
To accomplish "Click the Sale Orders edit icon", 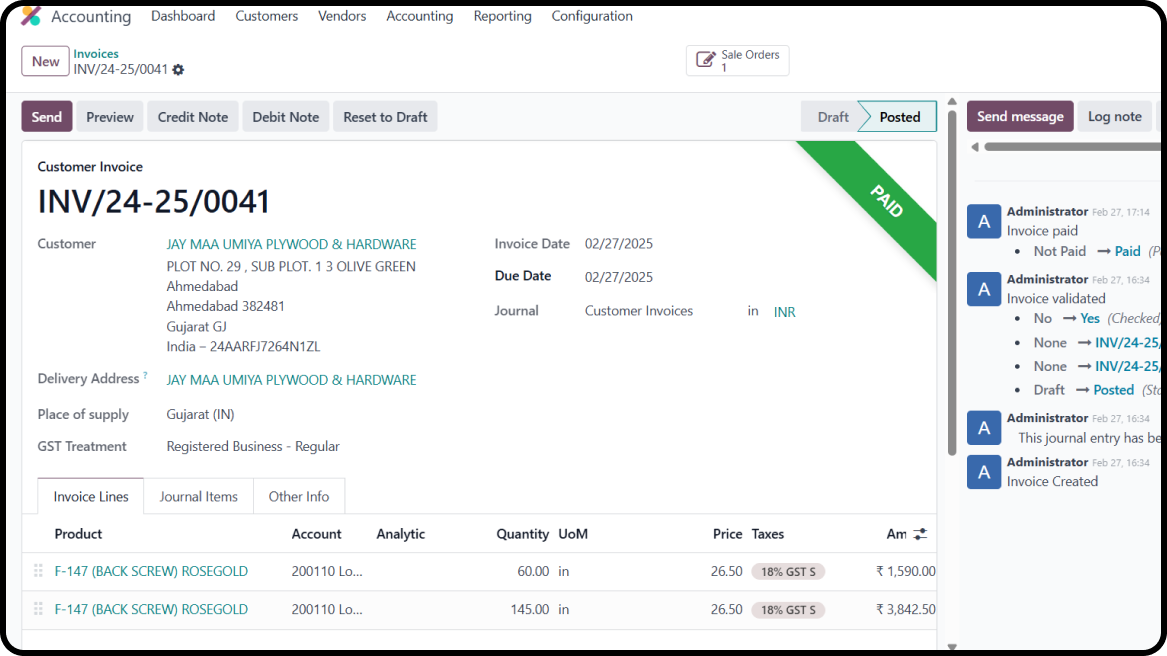I will pos(705,61).
